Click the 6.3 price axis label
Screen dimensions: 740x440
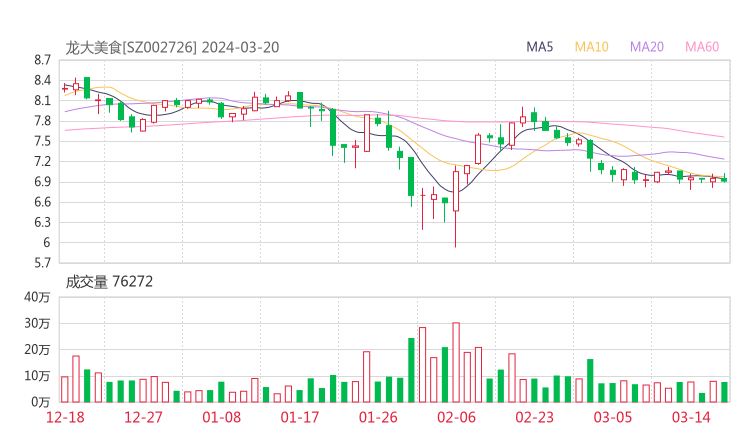pyautogui.click(x=42, y=223)
